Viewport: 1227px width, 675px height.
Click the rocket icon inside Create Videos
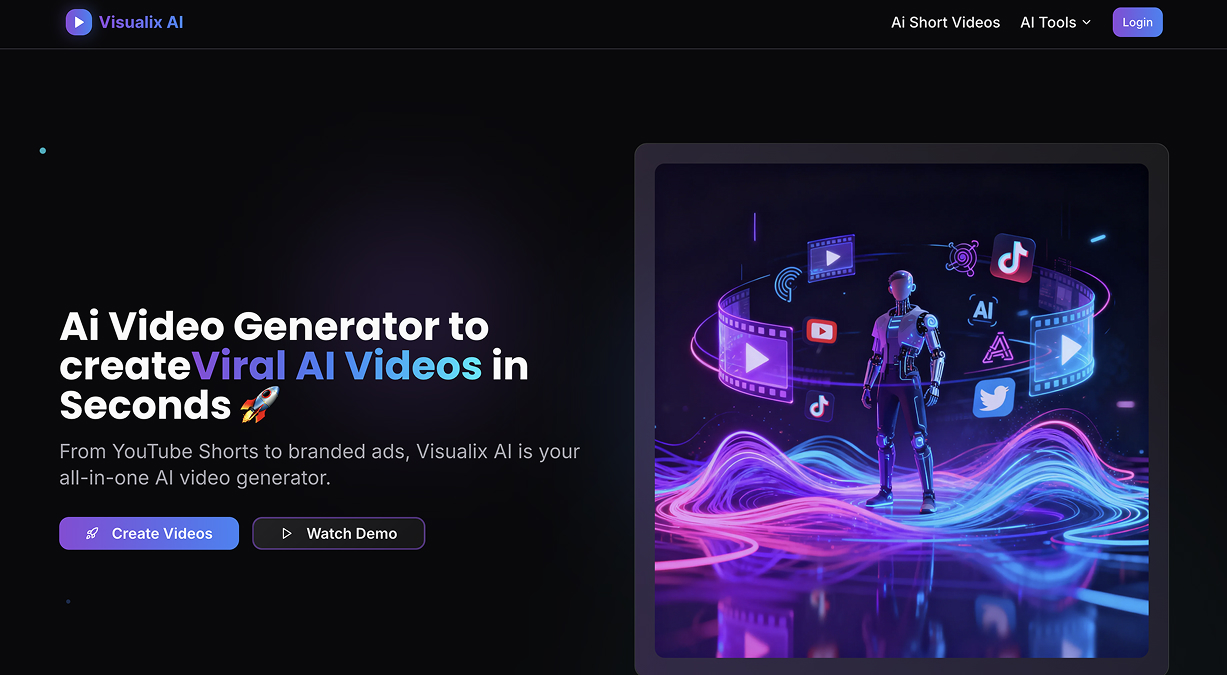coord(92,534)
